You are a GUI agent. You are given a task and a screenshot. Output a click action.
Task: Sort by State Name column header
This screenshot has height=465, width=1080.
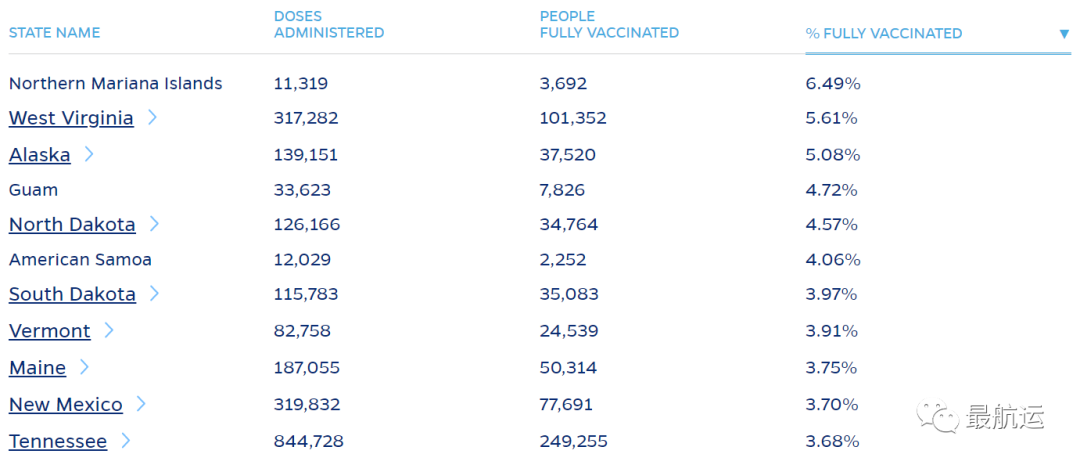(x=55, y=33)
